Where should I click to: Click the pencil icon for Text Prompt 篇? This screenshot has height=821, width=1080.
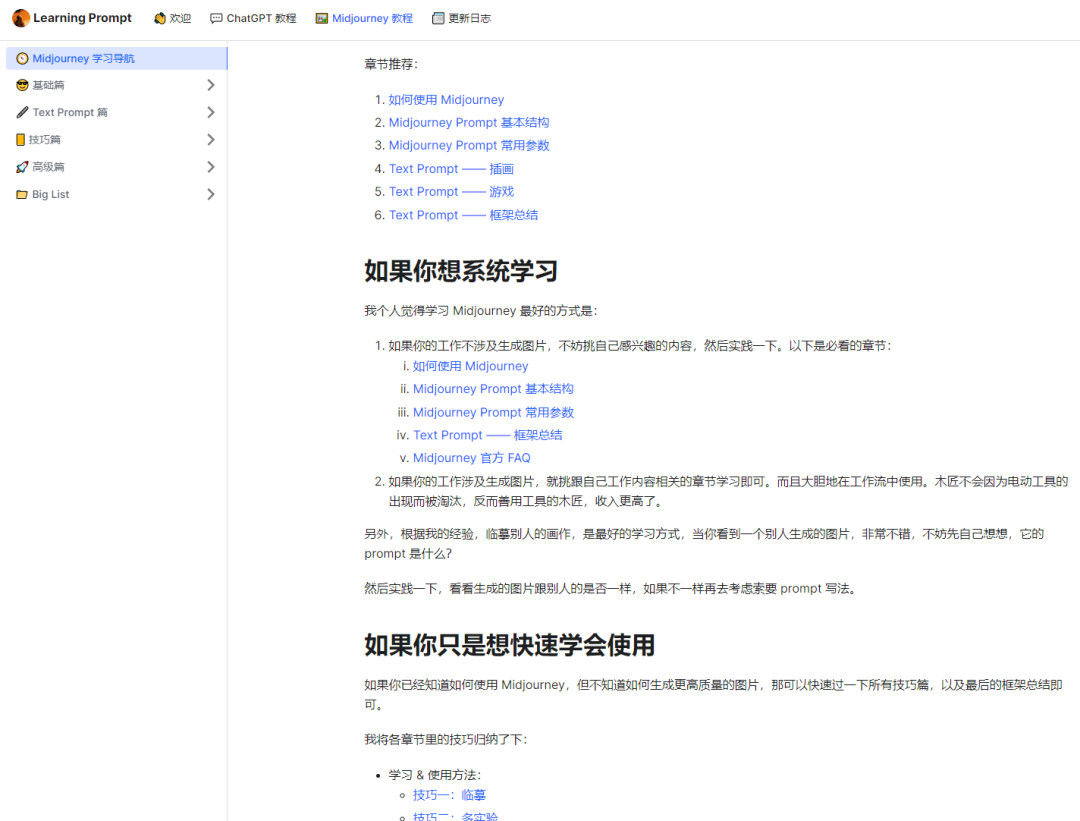22,112
